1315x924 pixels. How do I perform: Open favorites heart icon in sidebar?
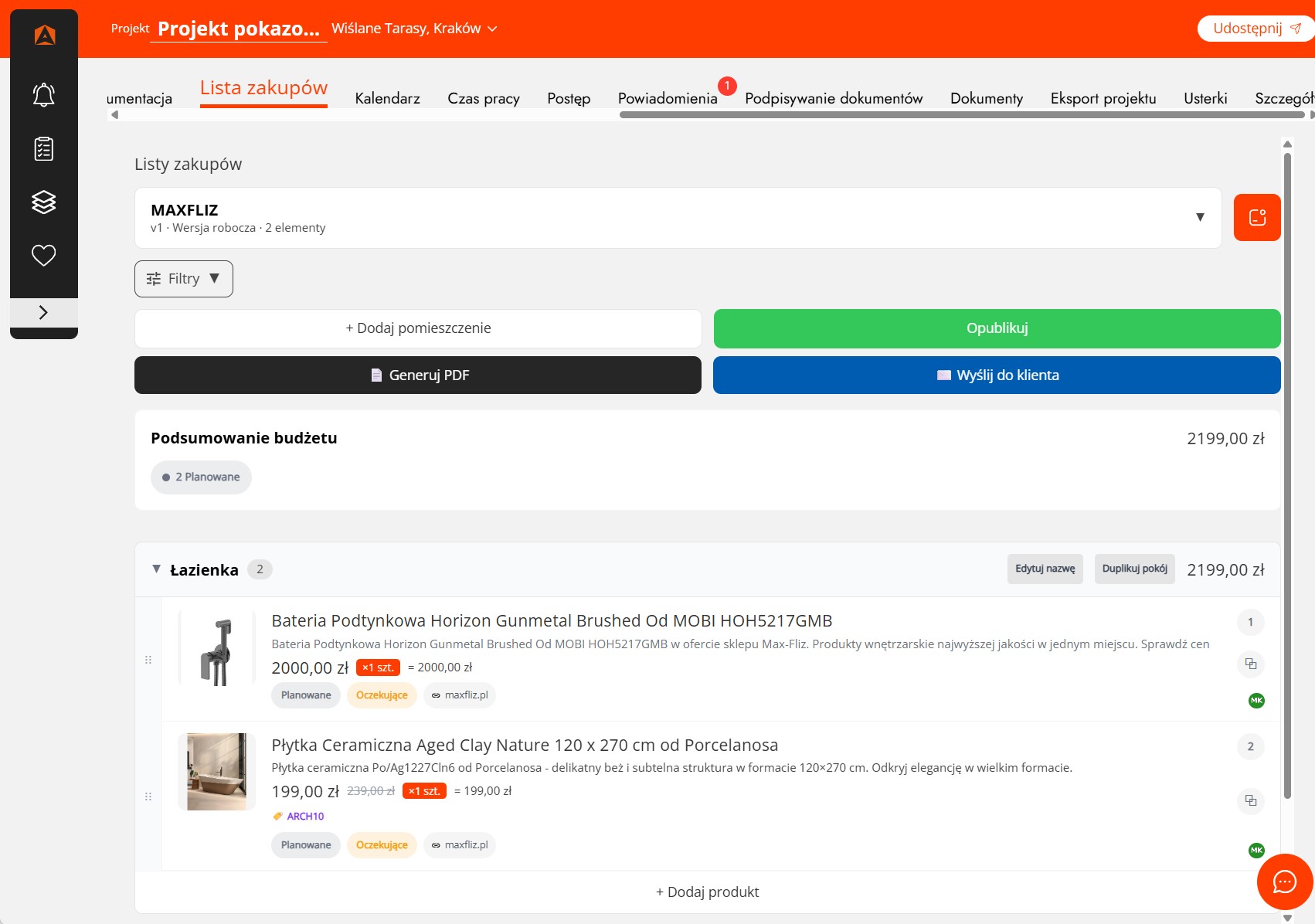(43, 255)
